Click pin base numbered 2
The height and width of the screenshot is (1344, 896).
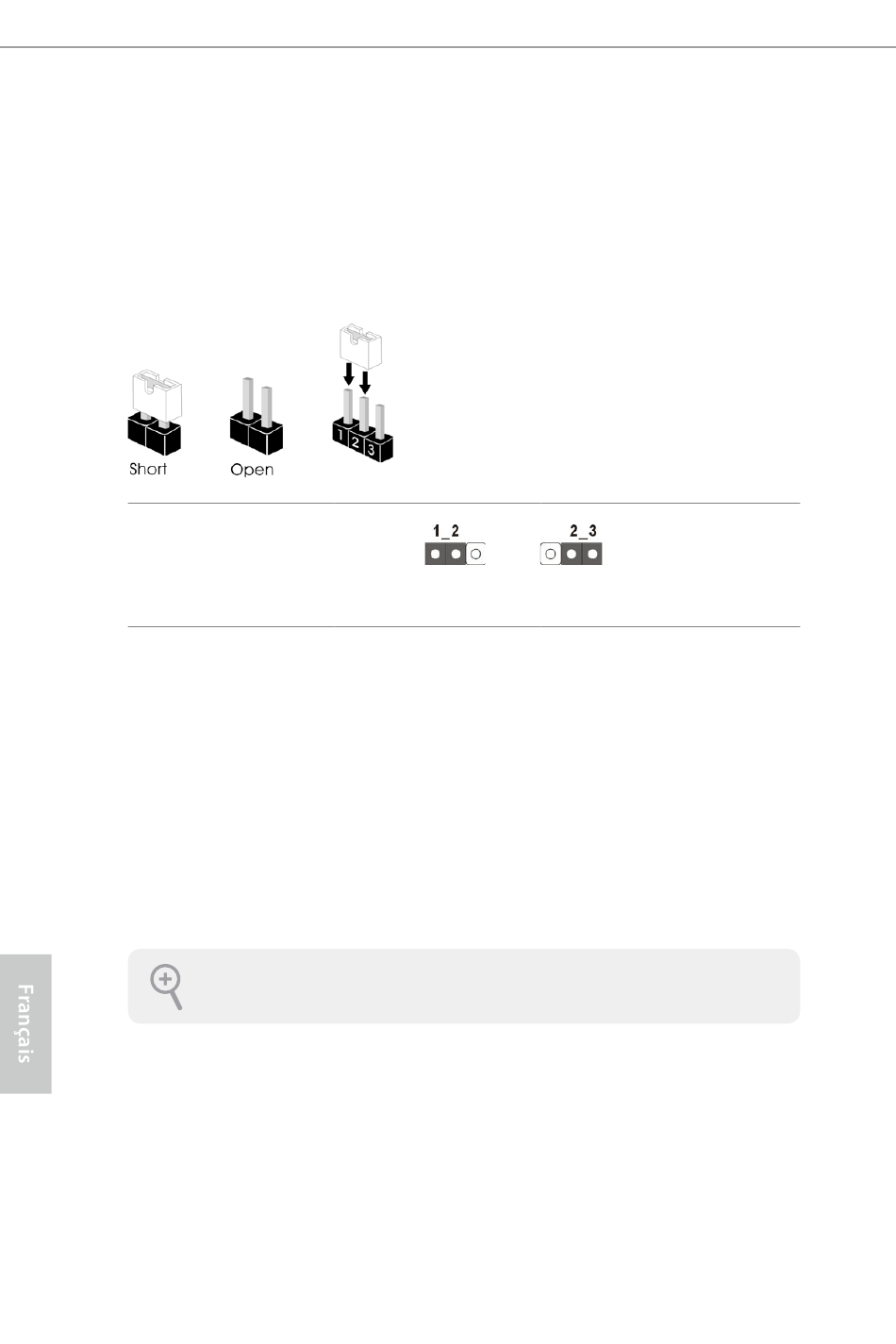pos(357,442)
